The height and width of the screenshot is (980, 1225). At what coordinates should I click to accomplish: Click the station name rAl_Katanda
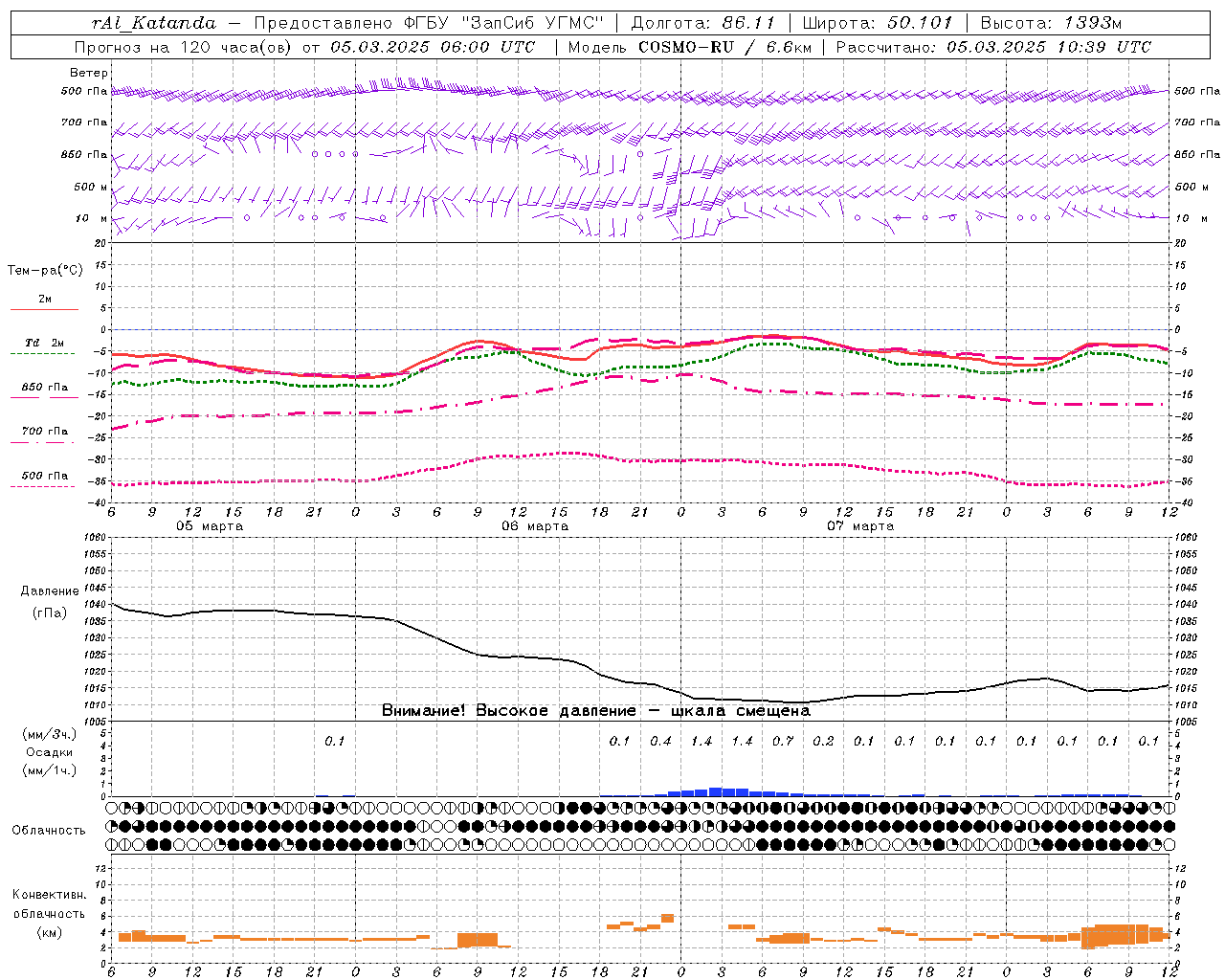pos(154,23)
